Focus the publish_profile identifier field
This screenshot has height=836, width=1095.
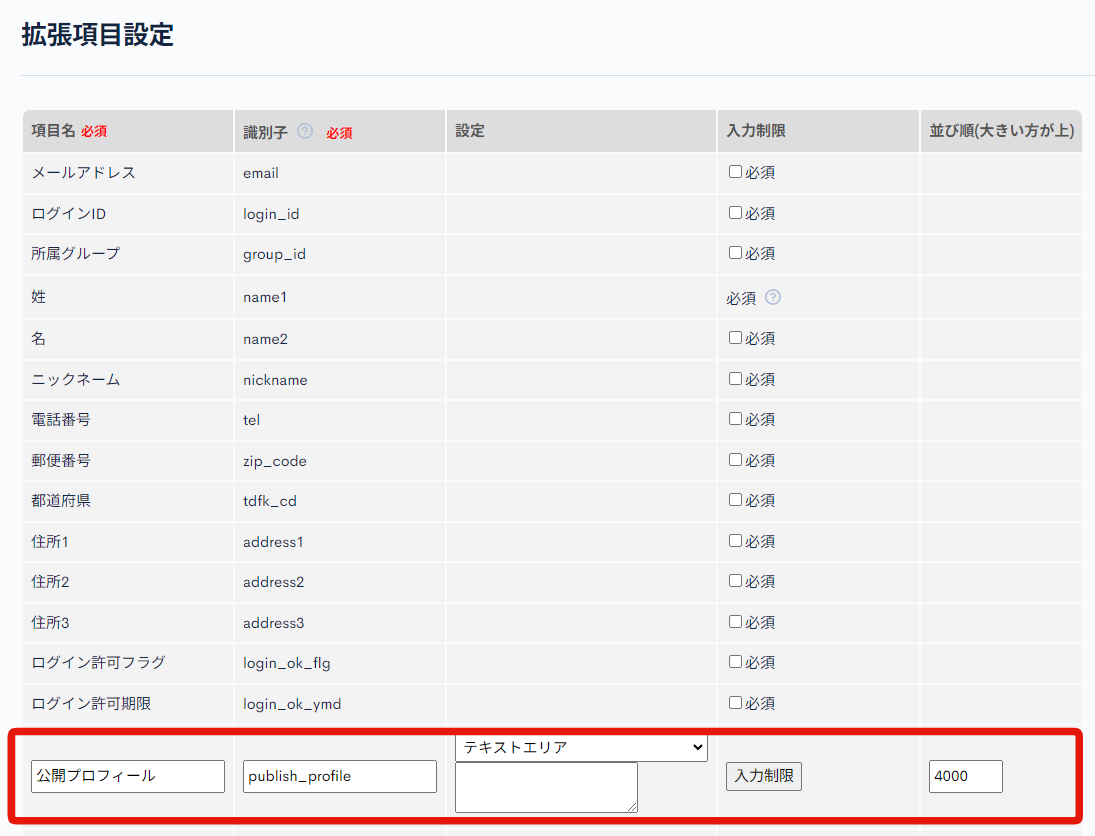pos(340,776)
